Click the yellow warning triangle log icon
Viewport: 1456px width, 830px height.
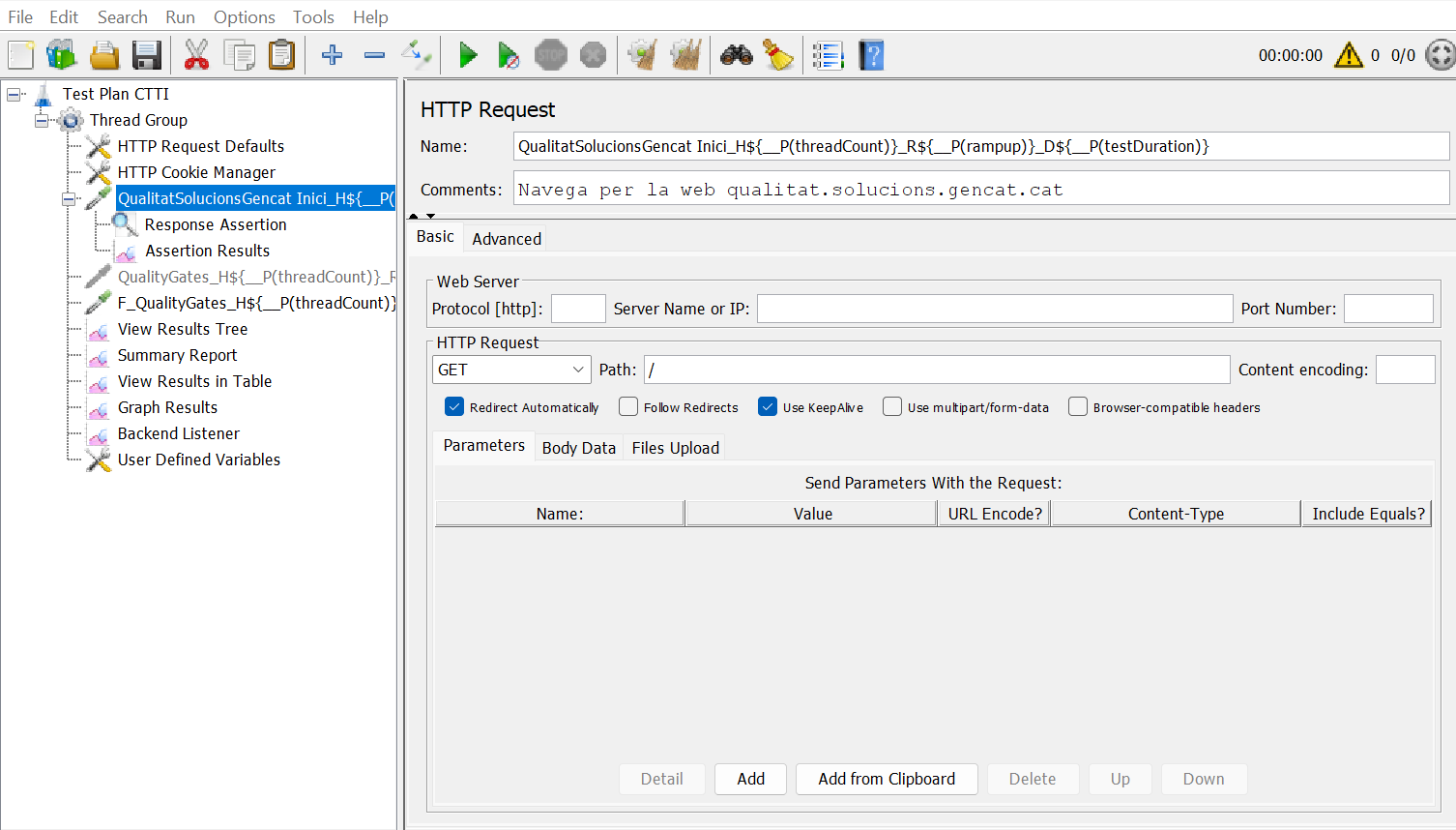[x=1349, y=55]
